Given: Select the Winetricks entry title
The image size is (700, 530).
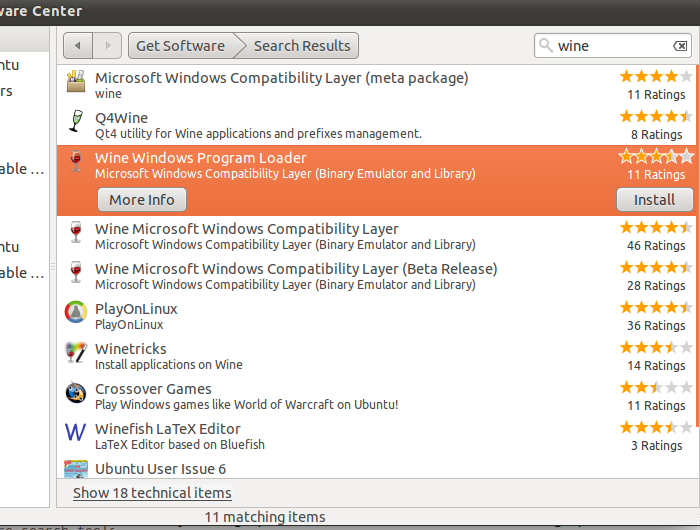Looking at the screenshot, I should [x=131, y=349].
